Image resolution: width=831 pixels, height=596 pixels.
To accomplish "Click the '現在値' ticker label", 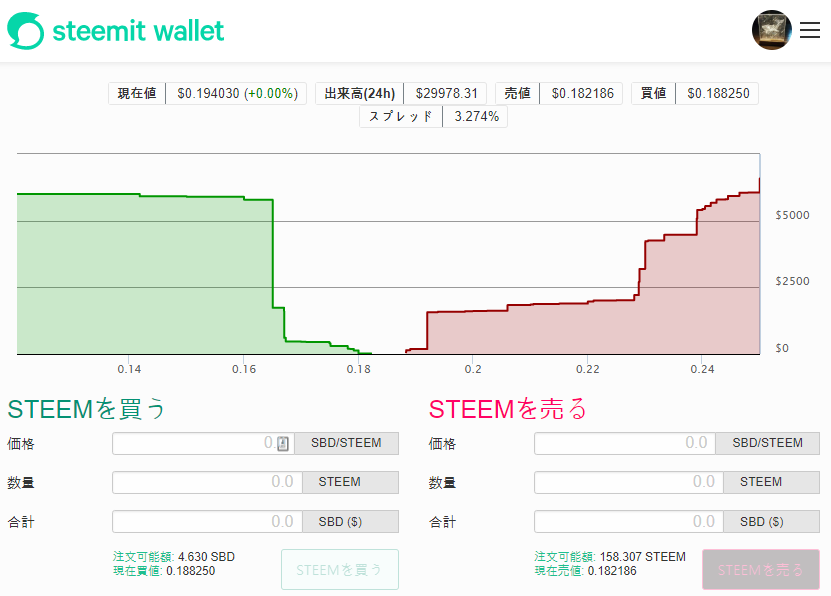I will pos(137,94).
